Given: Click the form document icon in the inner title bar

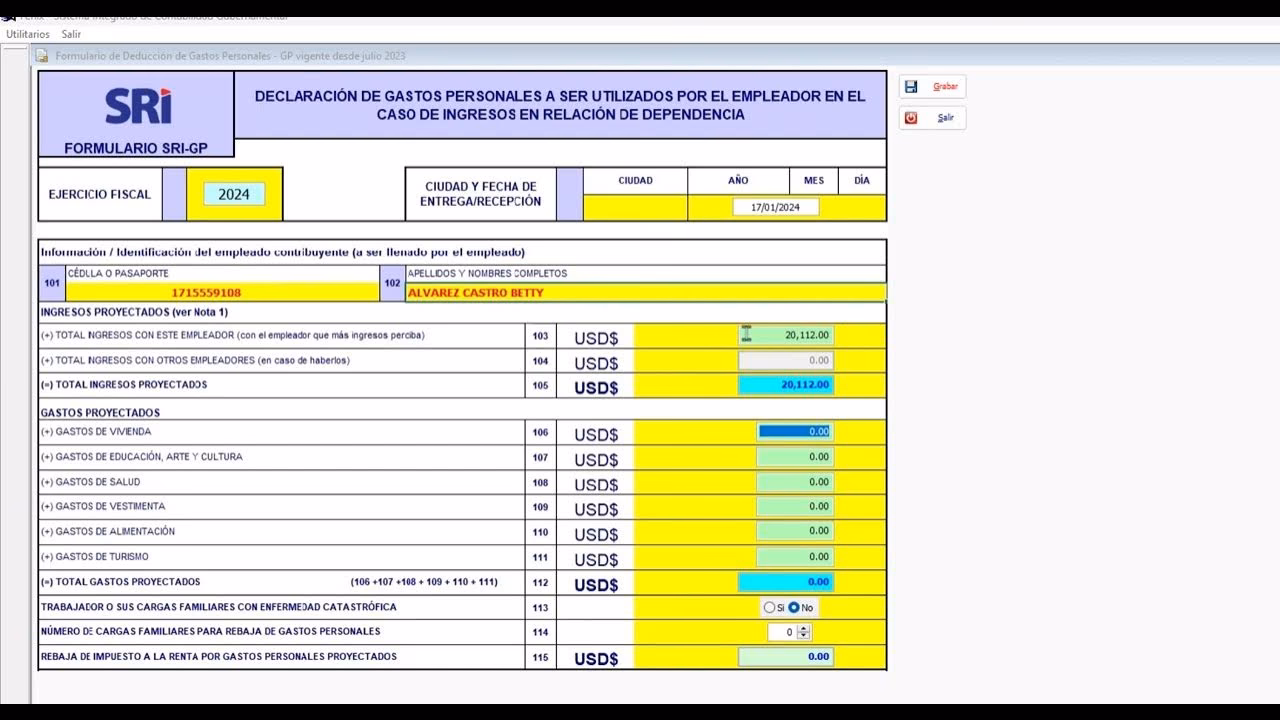Looking at the screenshot, I should point(42,57).
